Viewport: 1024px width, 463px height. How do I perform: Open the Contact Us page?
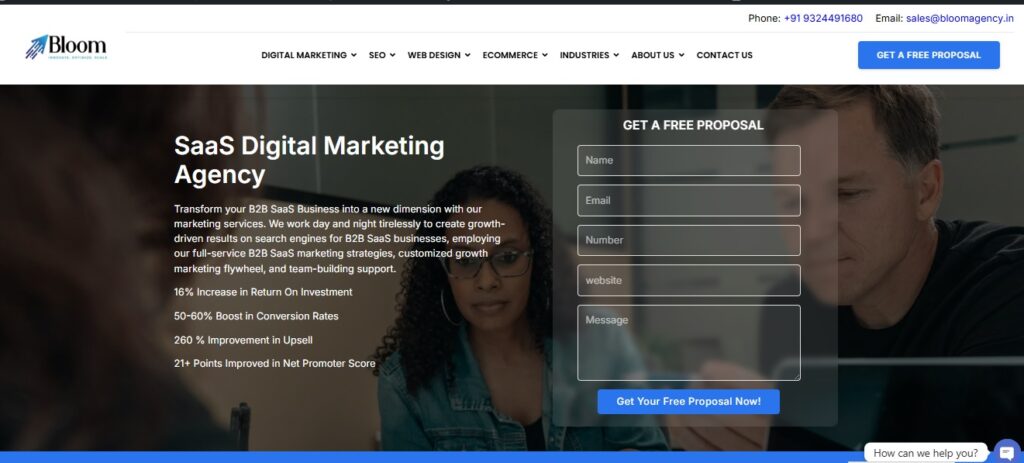coord(724,56)
